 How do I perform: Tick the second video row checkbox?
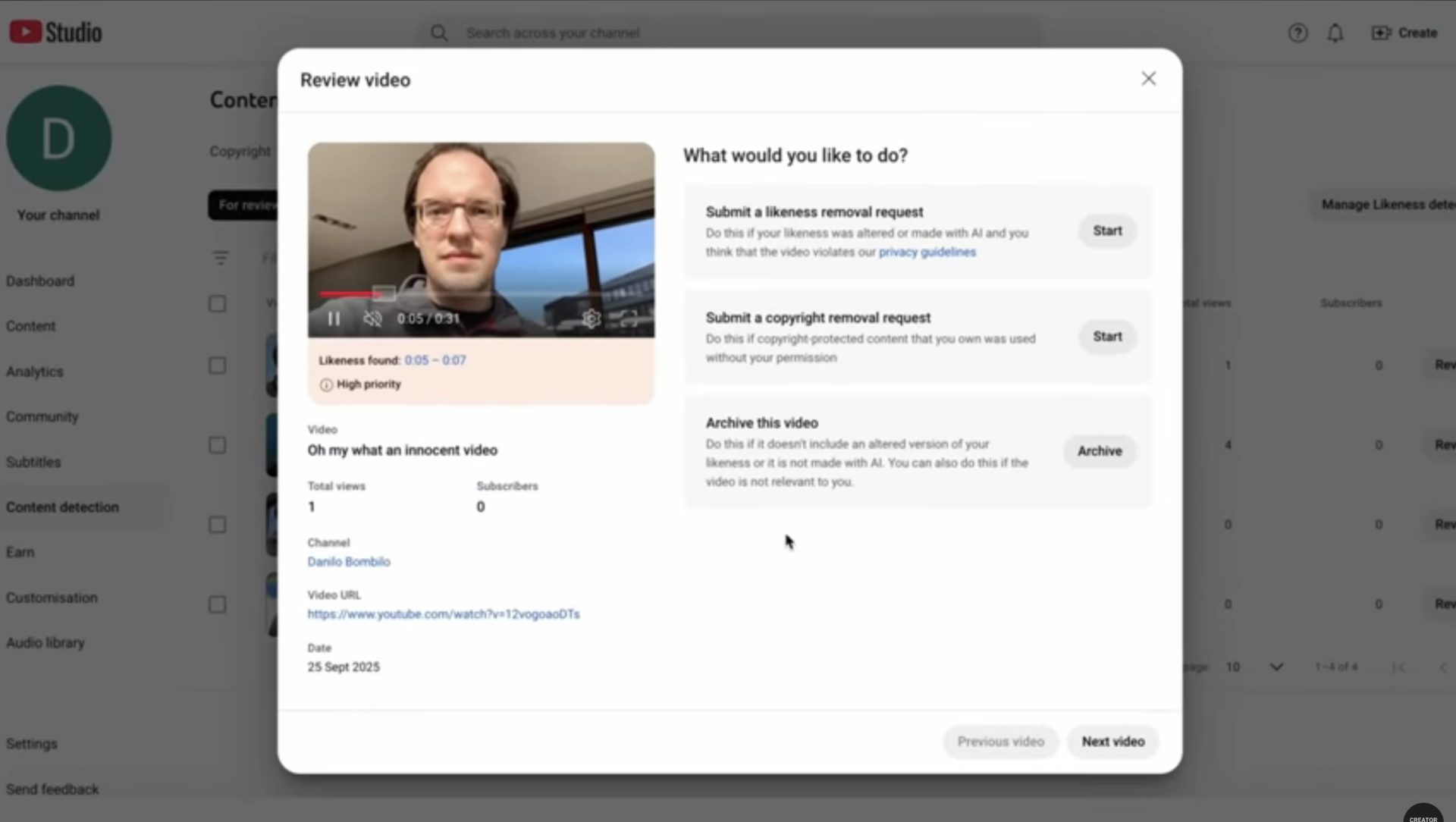218,445
